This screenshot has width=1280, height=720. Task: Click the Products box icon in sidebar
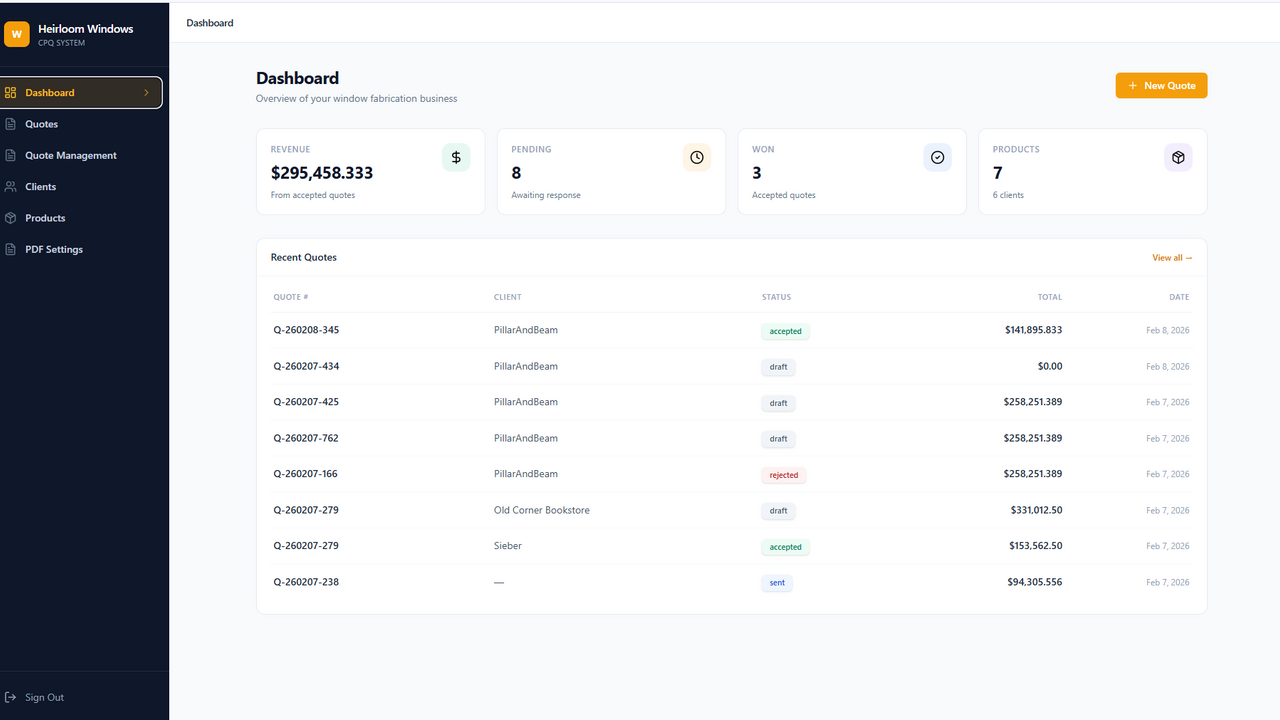pyautogui.click(x=11, y=218)
